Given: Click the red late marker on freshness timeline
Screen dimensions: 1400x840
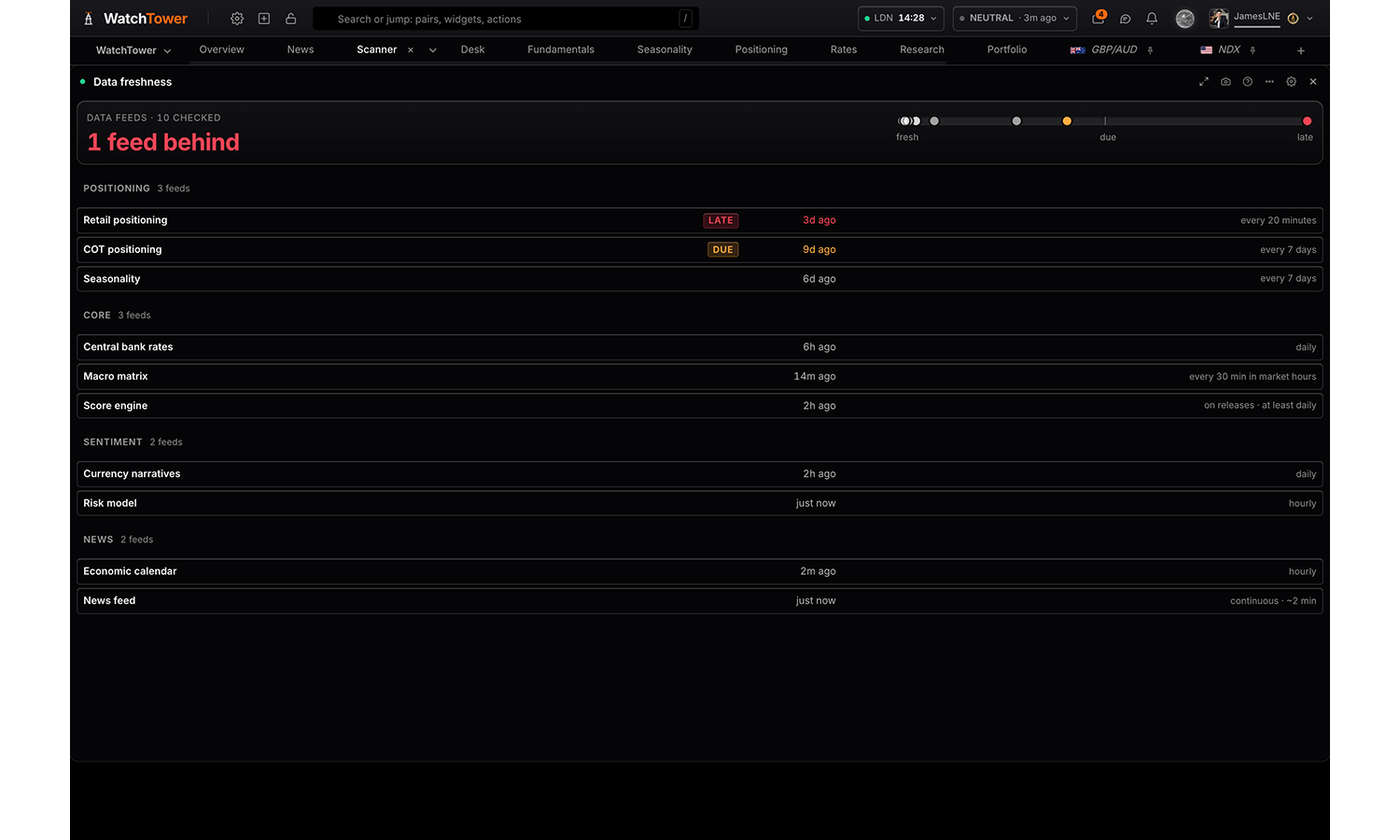Looking at the screenshot, I should tap(1307, 121).
